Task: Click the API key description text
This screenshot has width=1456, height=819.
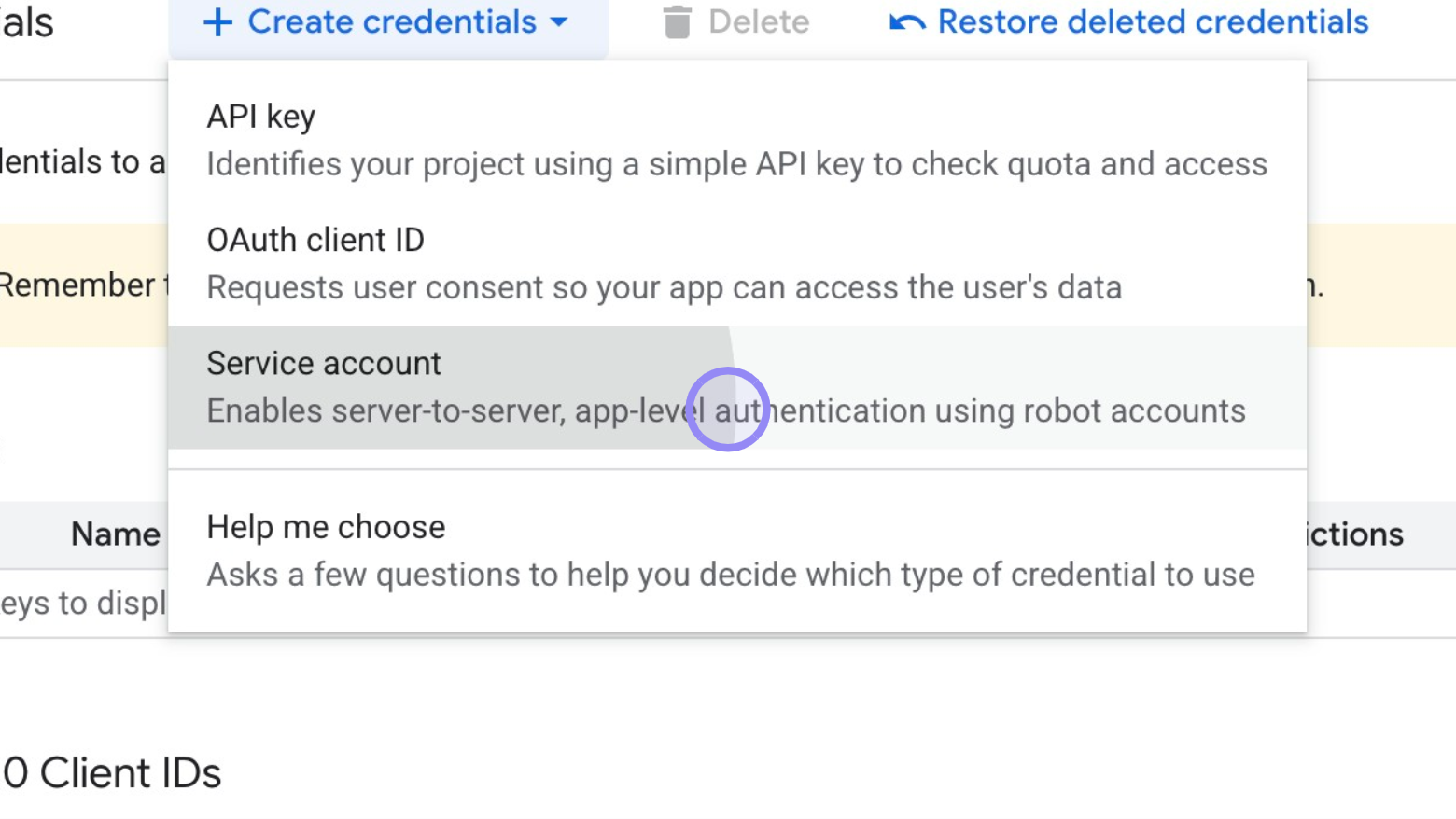Action: (x=736, y=163)
